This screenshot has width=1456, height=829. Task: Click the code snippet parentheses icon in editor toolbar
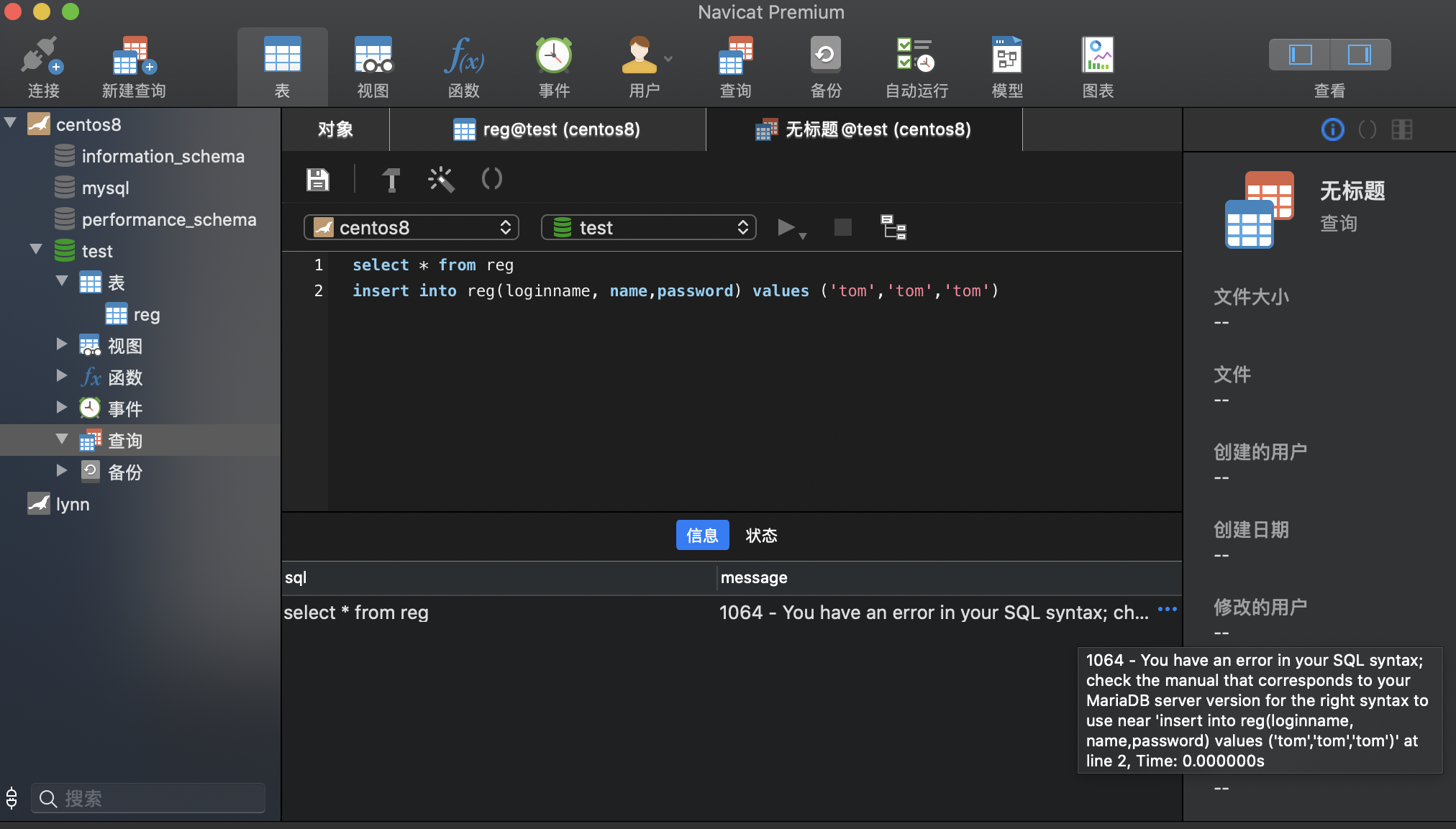[x=492, y=179]
